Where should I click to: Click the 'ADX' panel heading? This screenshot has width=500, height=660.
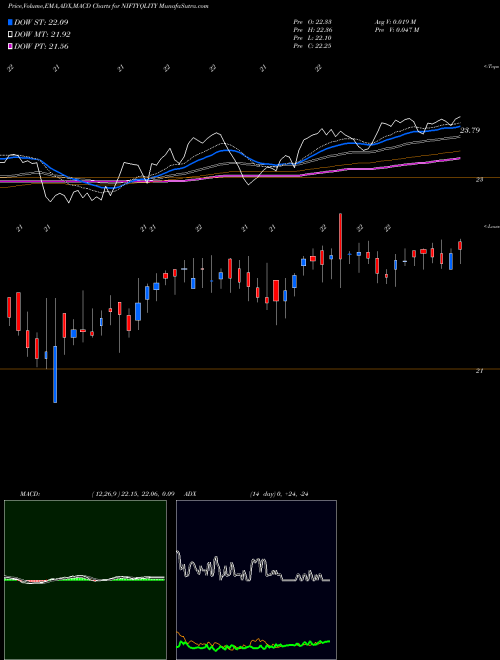(x=190, y=494)
